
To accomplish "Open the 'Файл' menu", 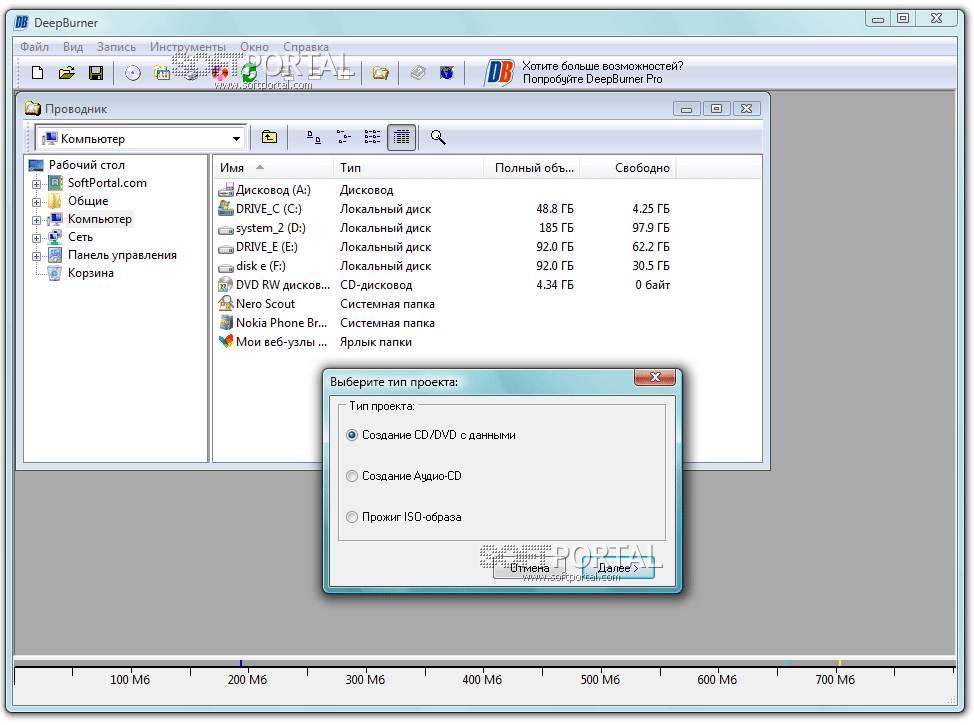I will point(34,47).
